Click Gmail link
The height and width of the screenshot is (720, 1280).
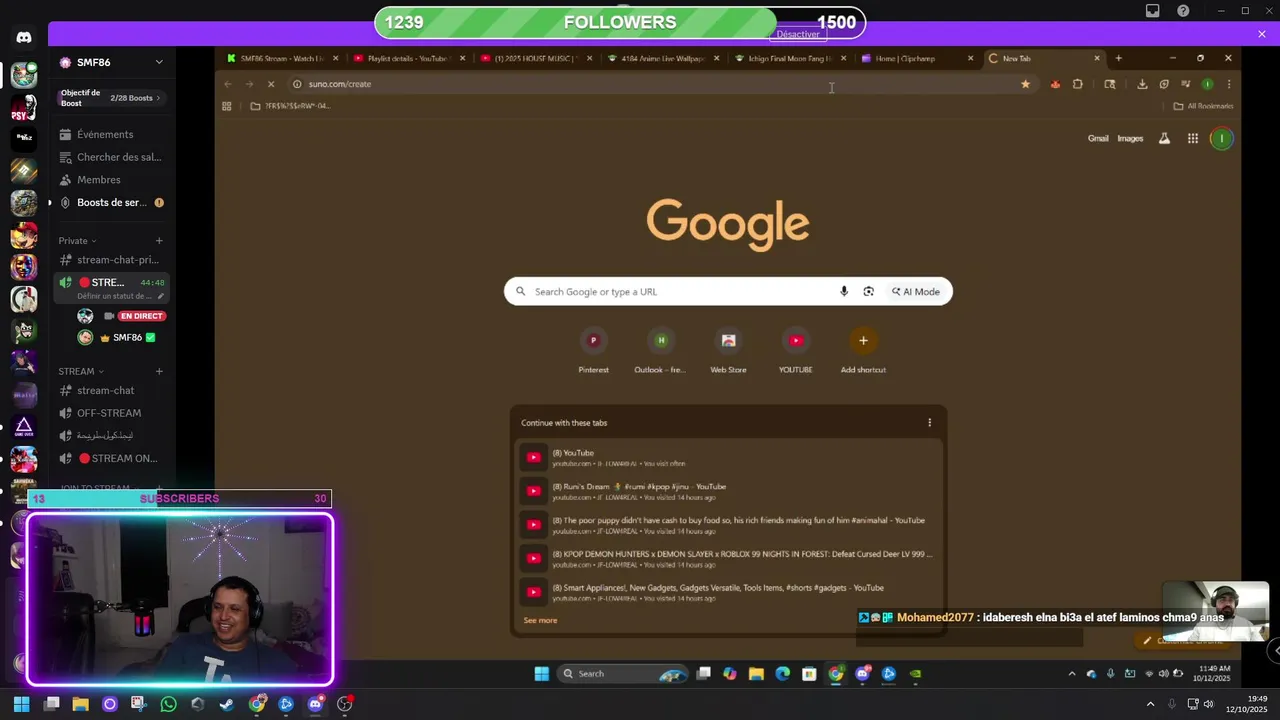(1098, 139)
